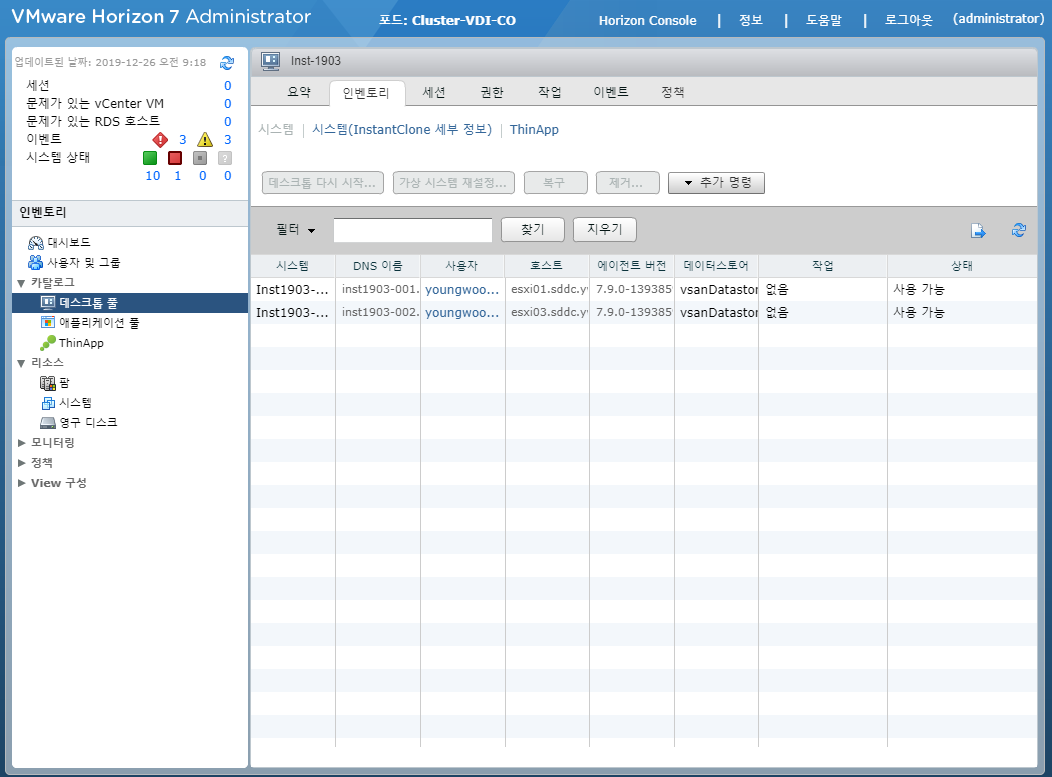
Task: Open the ThinApp sub-view link
Action: tap(534, 130)
